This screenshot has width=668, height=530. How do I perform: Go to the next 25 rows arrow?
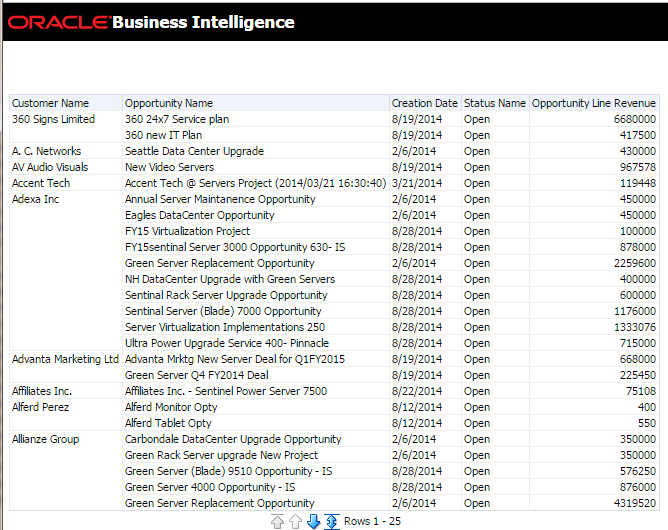314,521
